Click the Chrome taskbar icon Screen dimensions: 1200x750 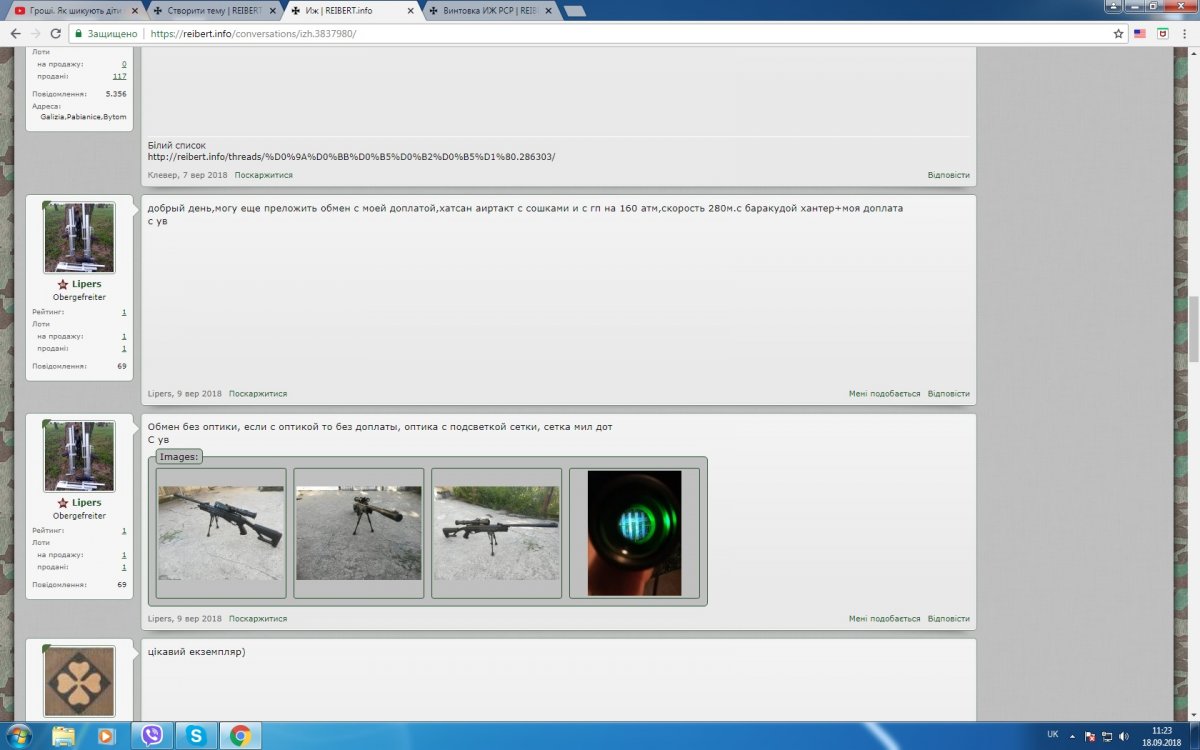pyautogui.click(x=240, y=735)
